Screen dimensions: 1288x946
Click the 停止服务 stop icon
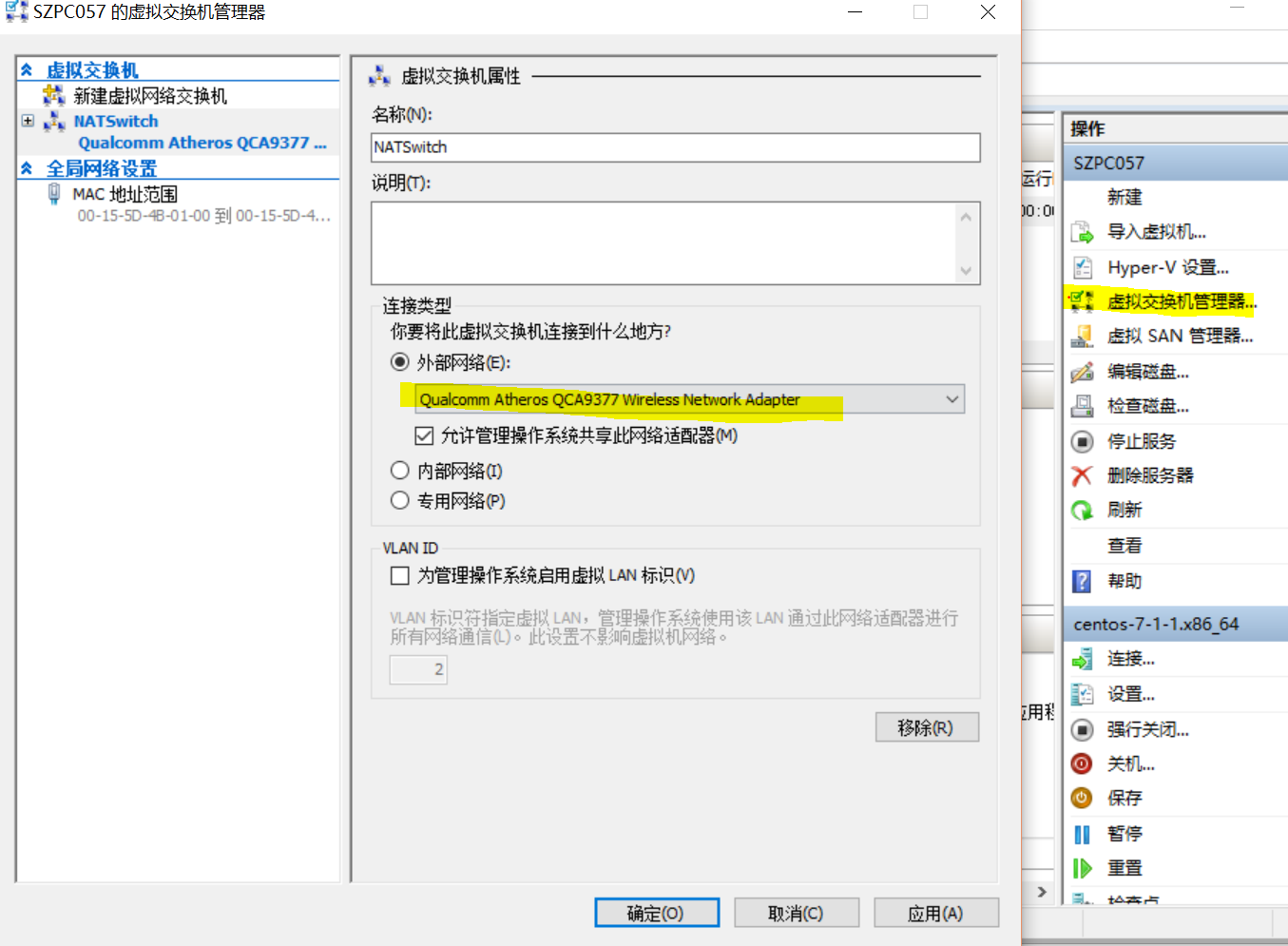point(1082,441)
